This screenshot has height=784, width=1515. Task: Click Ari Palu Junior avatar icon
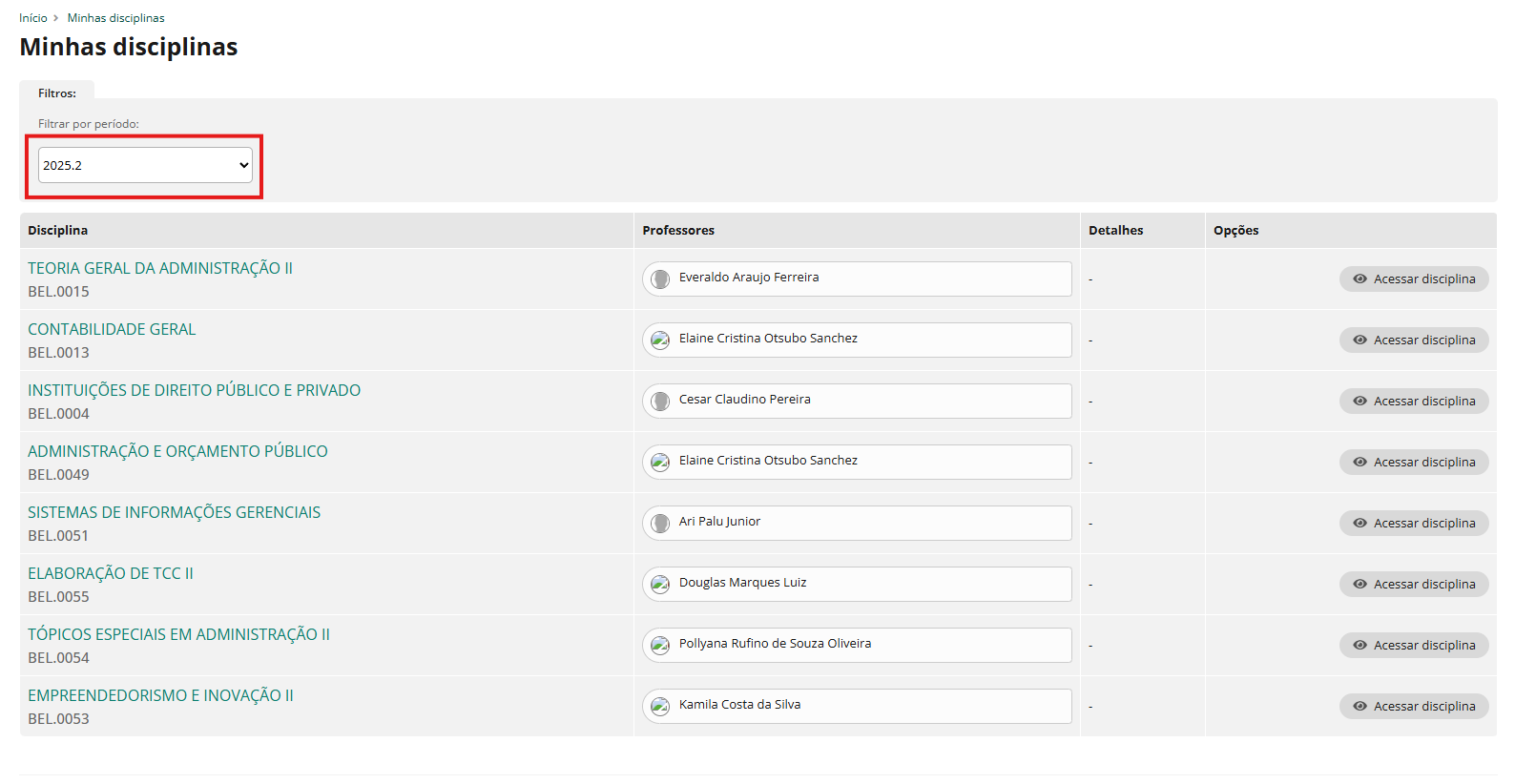pos(660,524)
